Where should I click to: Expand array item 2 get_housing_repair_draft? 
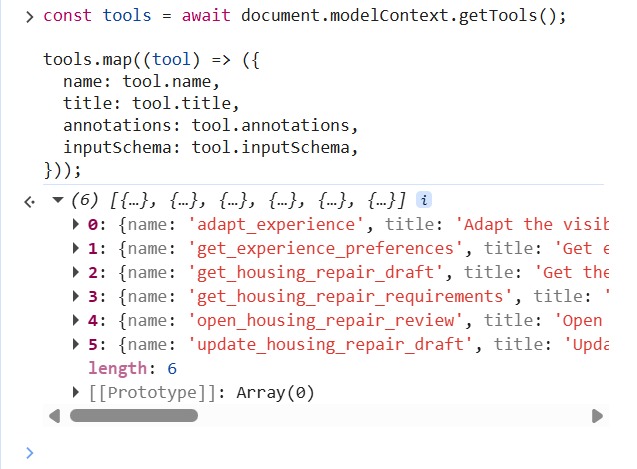[76, 272]
